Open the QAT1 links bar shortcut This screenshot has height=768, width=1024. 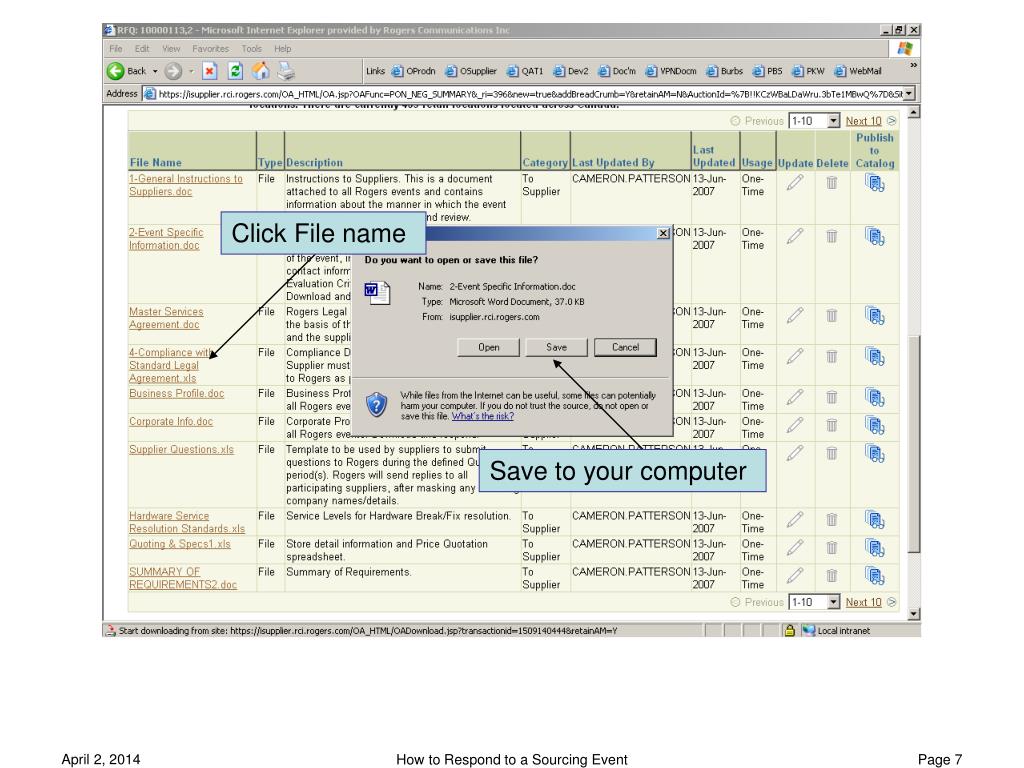[525, 71]
